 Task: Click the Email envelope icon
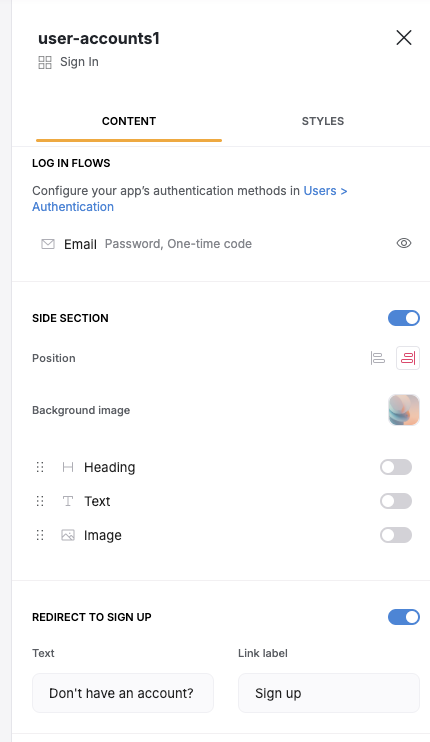click(x=48, y=244)
